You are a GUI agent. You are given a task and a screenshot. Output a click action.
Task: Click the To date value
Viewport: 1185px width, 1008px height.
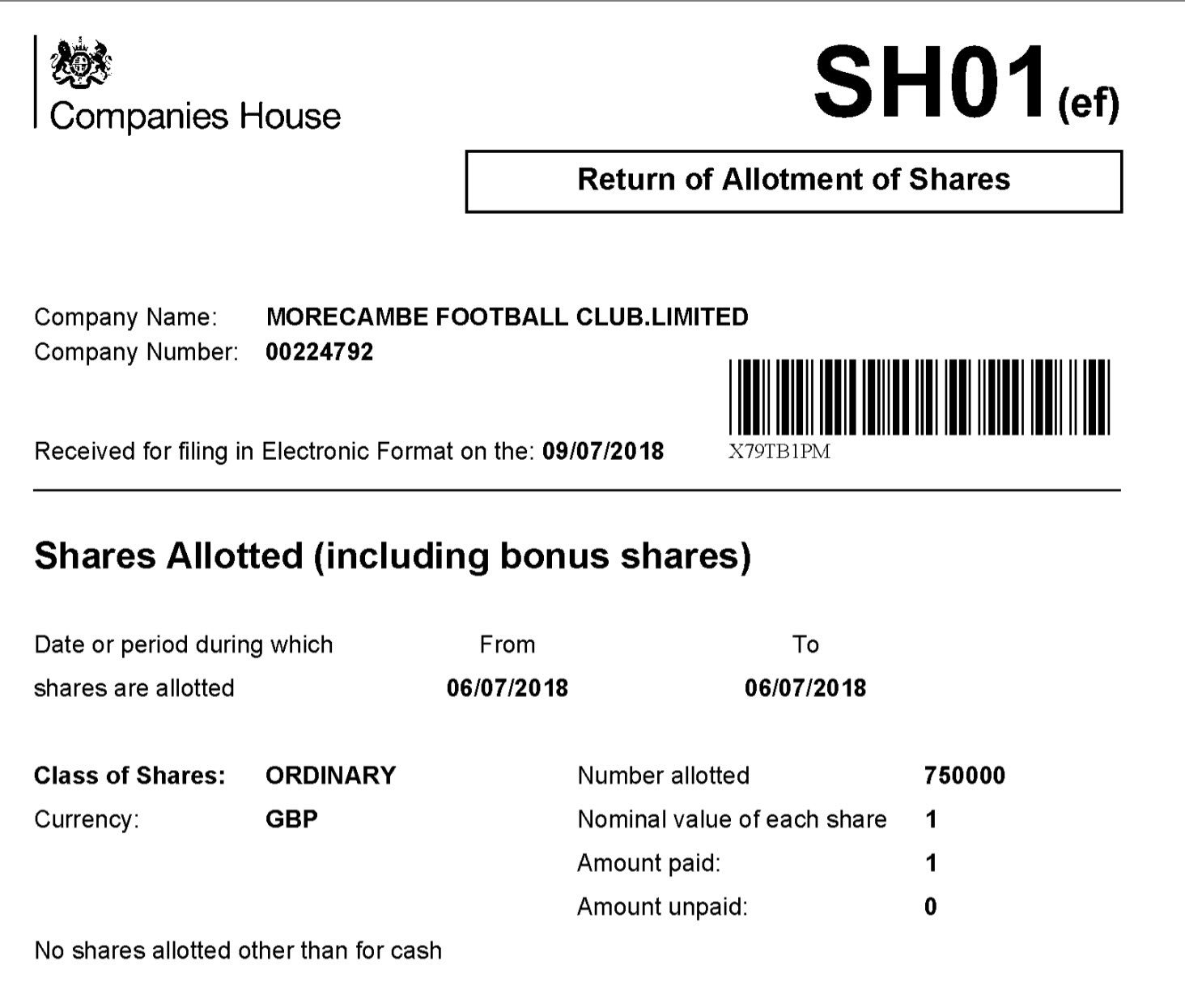tap(805, 688)
